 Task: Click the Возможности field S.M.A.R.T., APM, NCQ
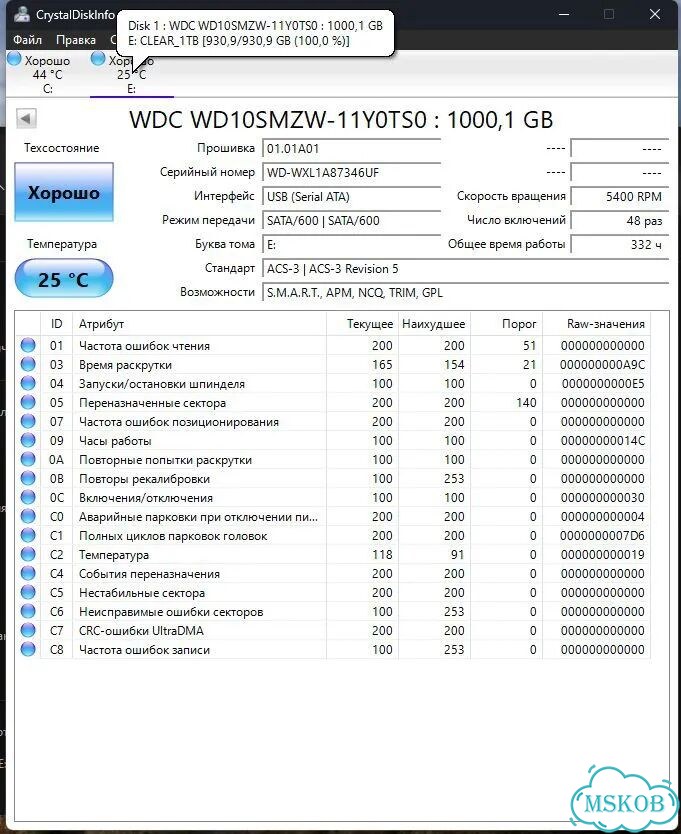point(466,293)
